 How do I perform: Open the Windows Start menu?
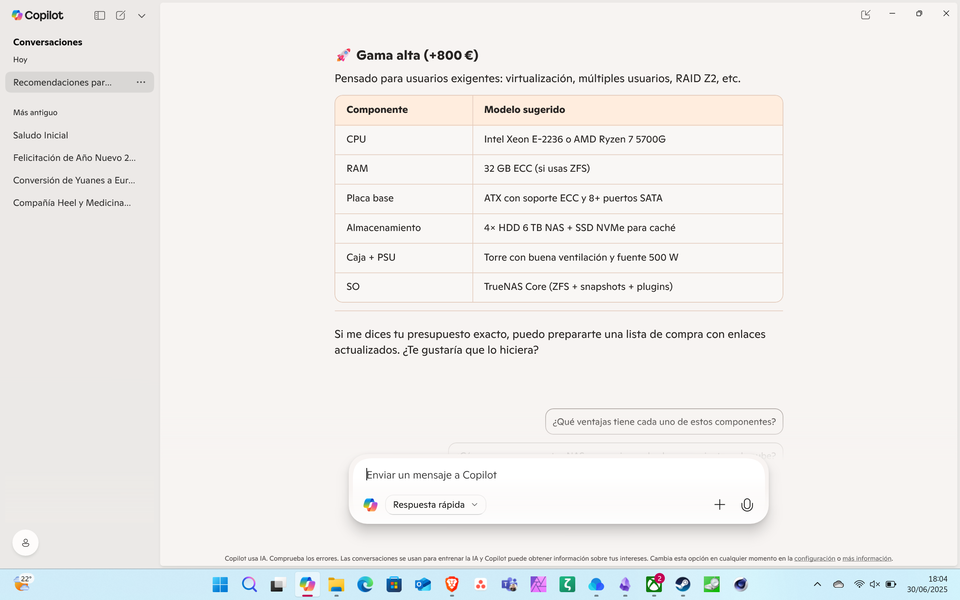point(220,585)
